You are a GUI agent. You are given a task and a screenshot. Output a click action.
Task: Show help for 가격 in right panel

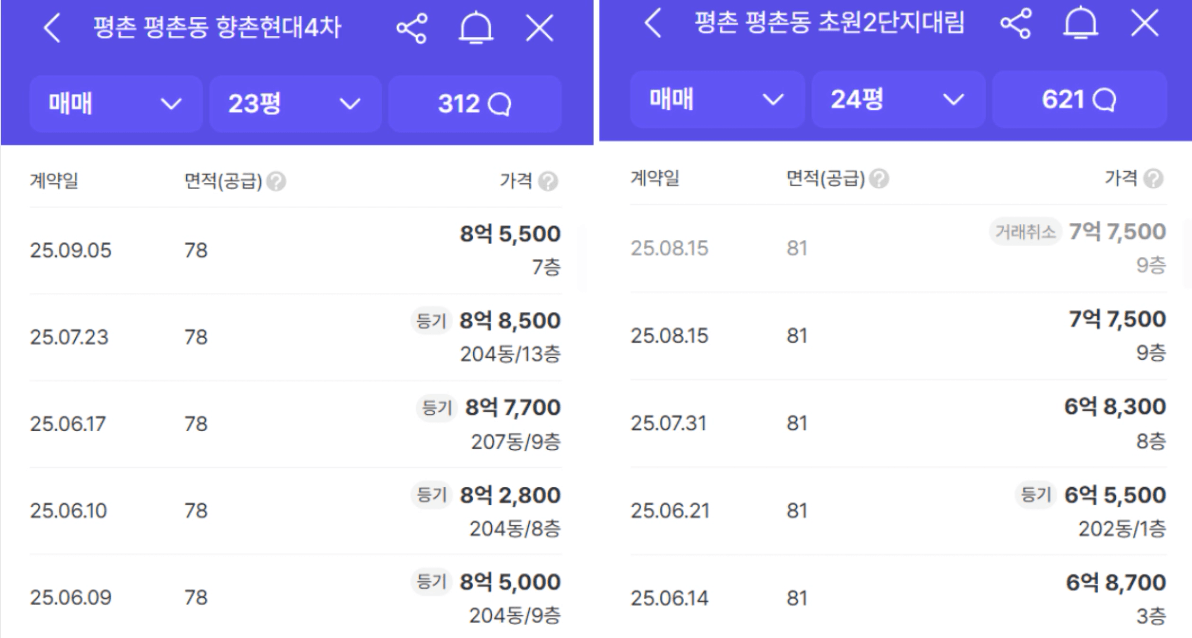click(x=1153, y=179)
